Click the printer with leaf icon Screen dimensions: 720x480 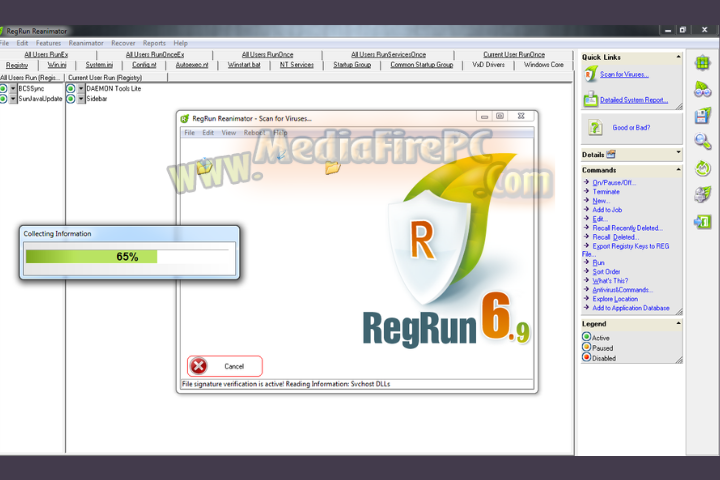703,194
